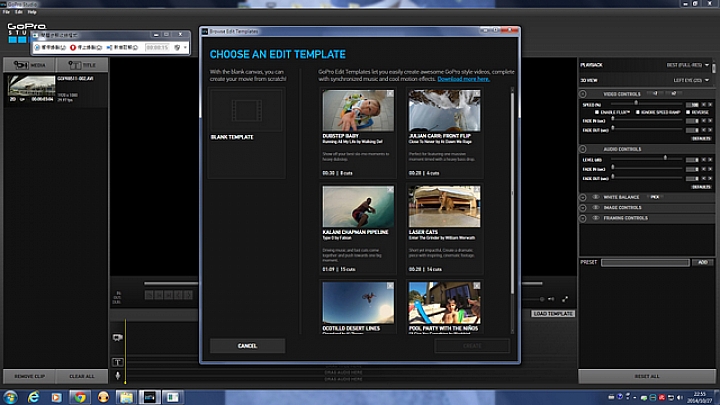
Task: Click the Create button in template dialog
Action: click(x=472, y=346)
